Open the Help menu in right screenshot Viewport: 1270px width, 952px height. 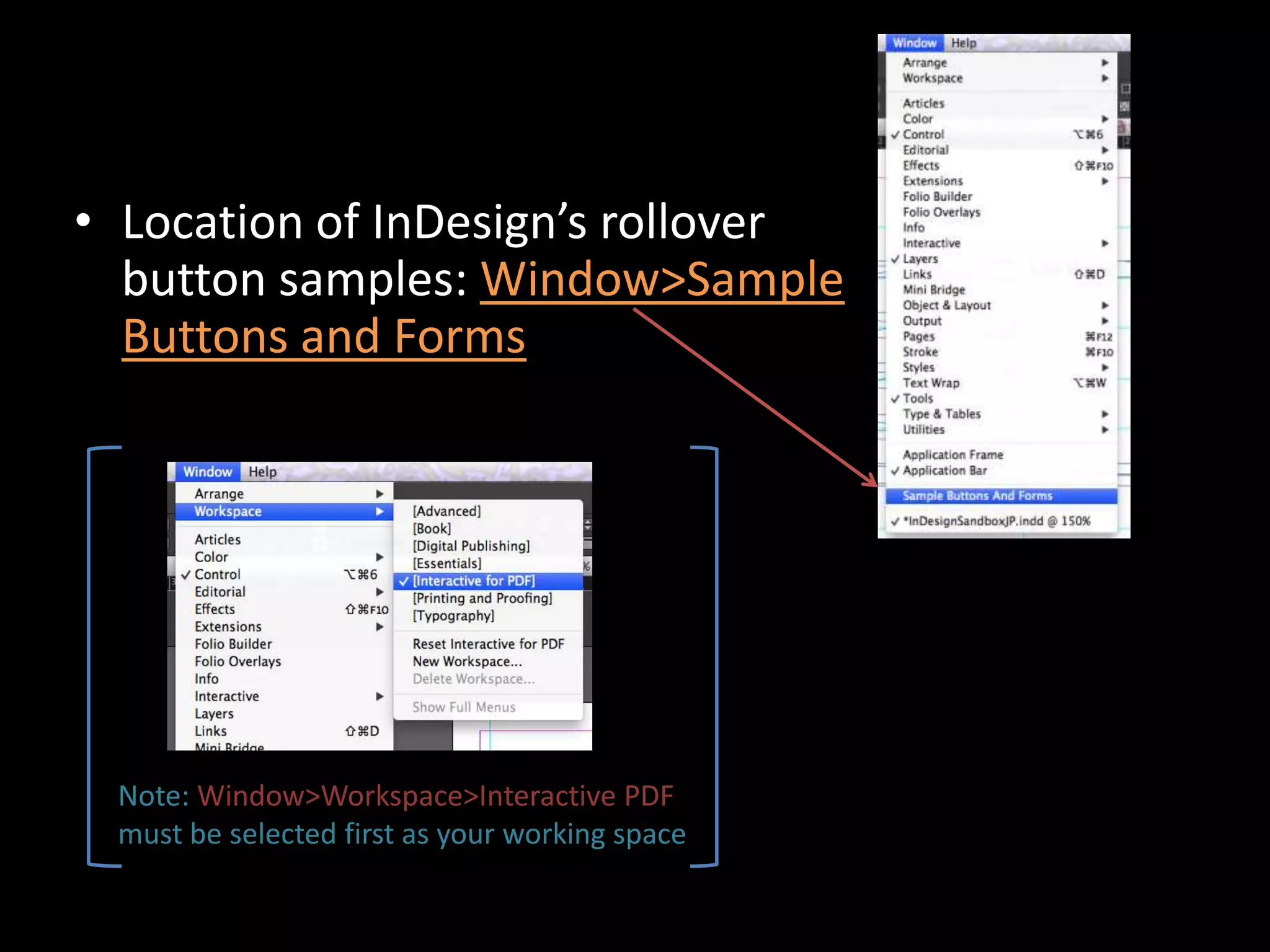point(964,43)
